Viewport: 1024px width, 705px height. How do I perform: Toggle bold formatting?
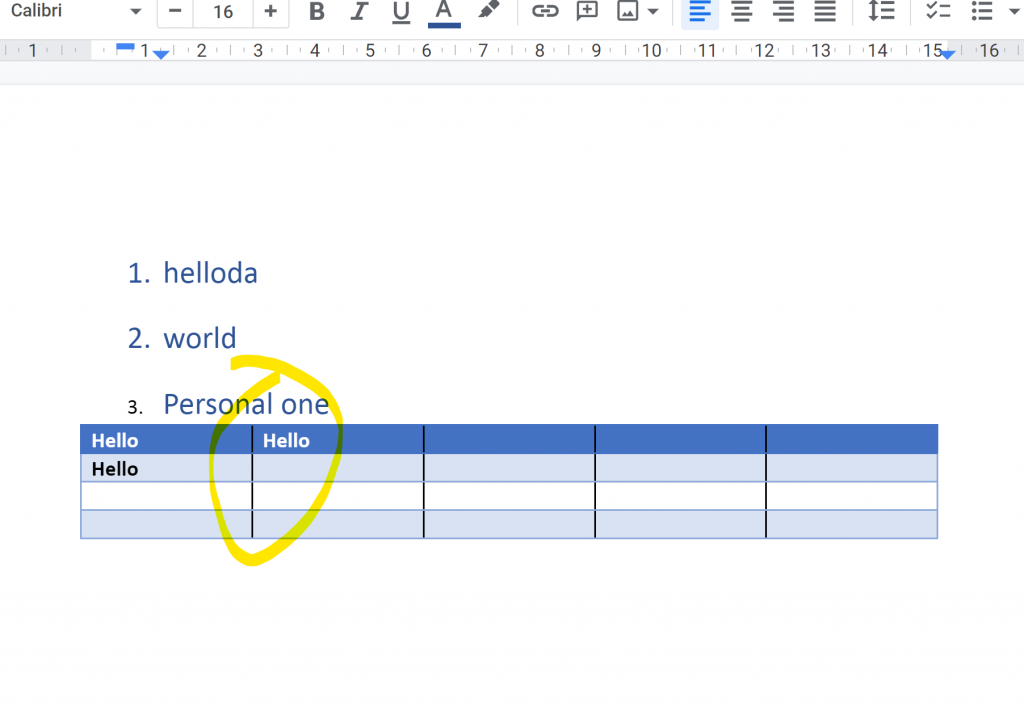[317, 12]
